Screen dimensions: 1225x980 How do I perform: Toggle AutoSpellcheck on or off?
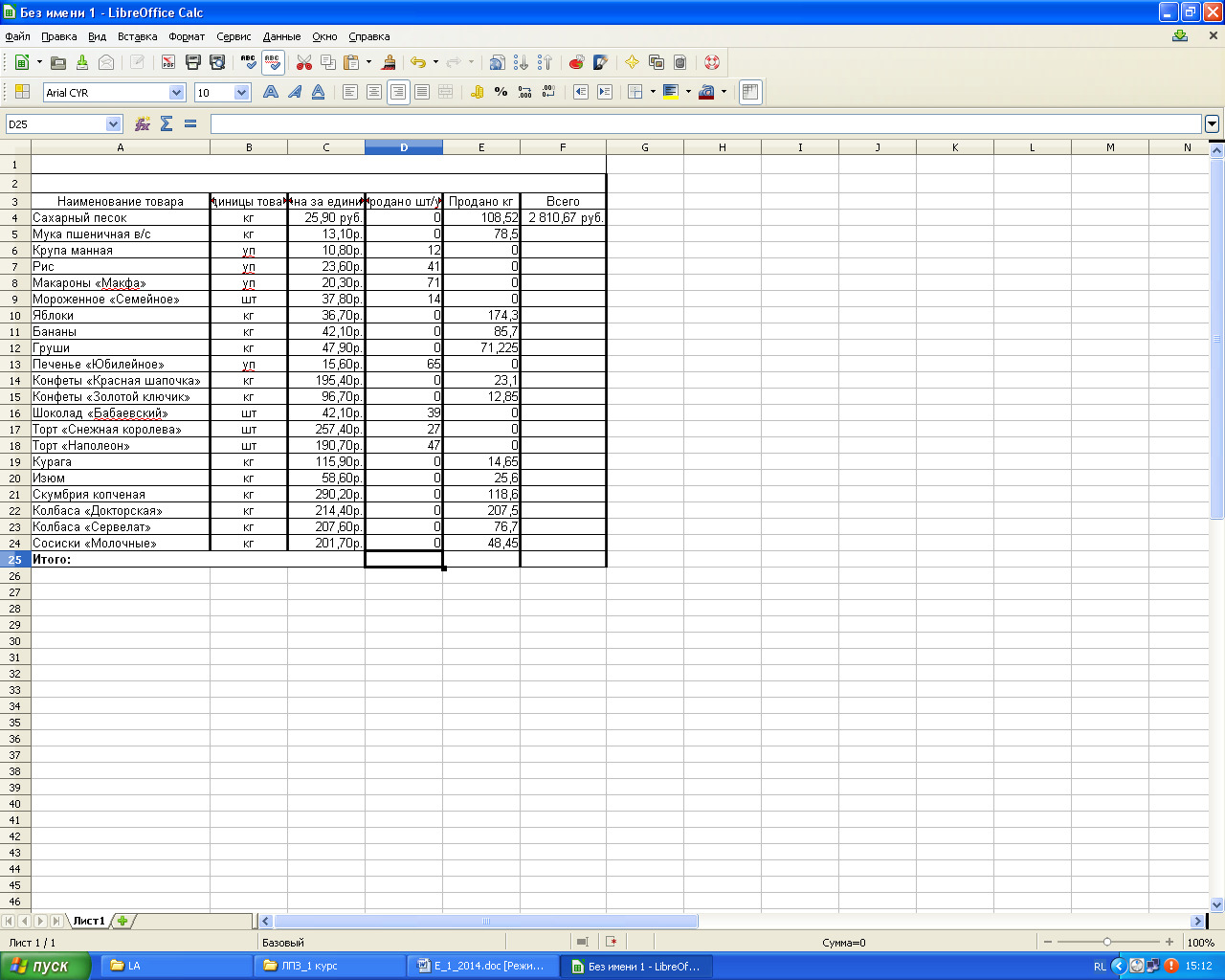(273, 62)
